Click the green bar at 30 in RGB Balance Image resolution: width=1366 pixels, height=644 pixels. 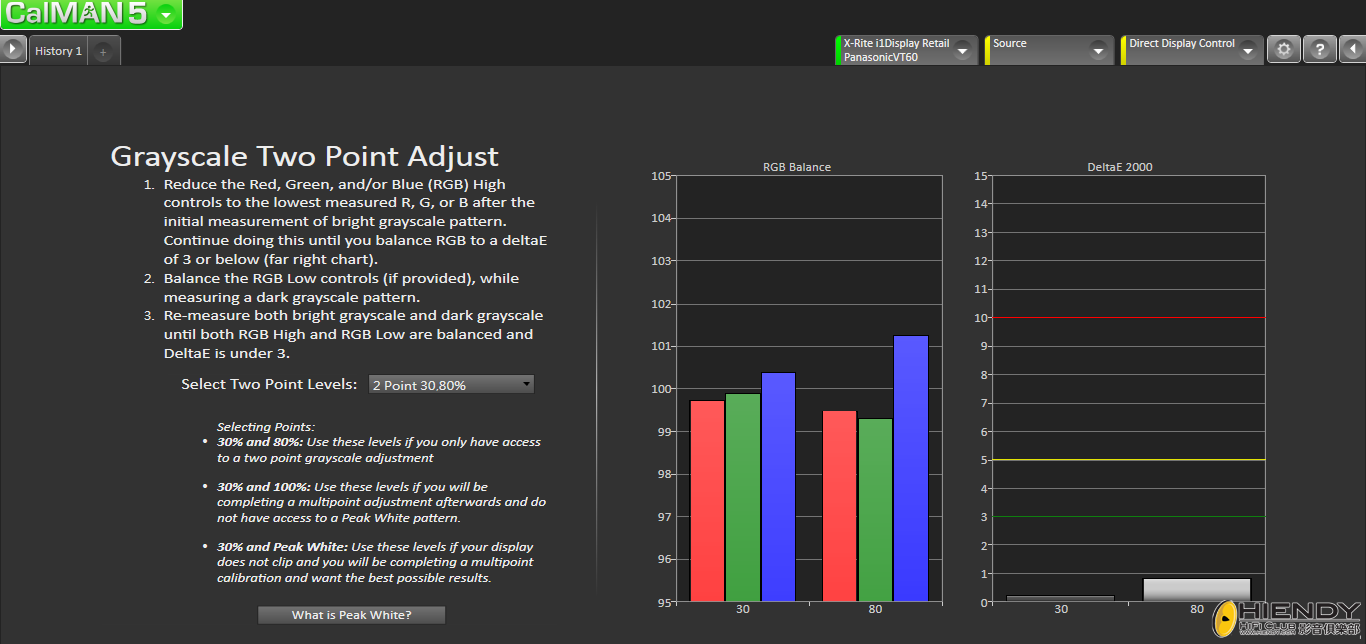[x=742, y=497]
